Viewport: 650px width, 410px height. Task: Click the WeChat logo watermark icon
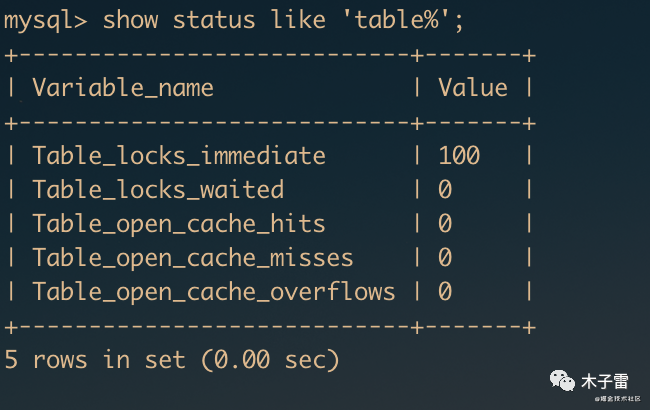559,382
